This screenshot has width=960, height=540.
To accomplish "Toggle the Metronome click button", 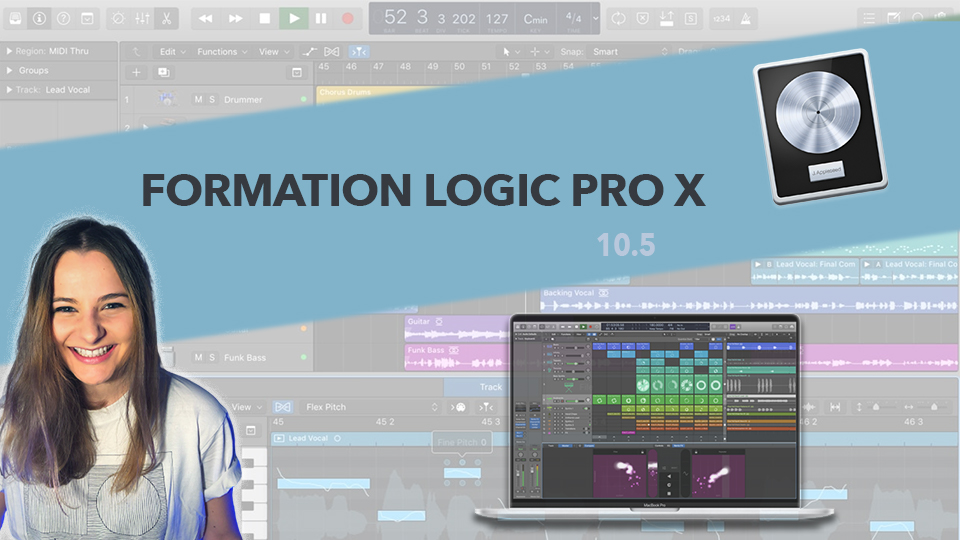I will (746, 18).
